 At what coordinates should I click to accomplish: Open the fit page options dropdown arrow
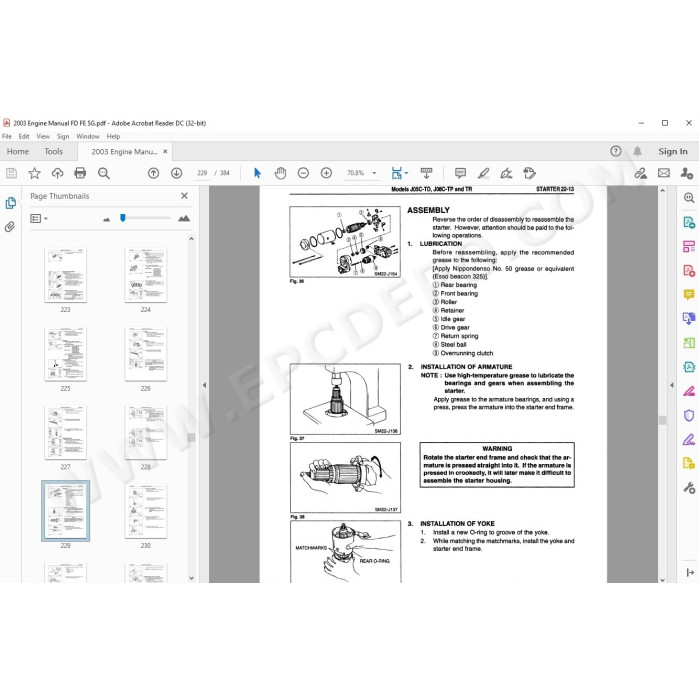(x=406, y=173)
